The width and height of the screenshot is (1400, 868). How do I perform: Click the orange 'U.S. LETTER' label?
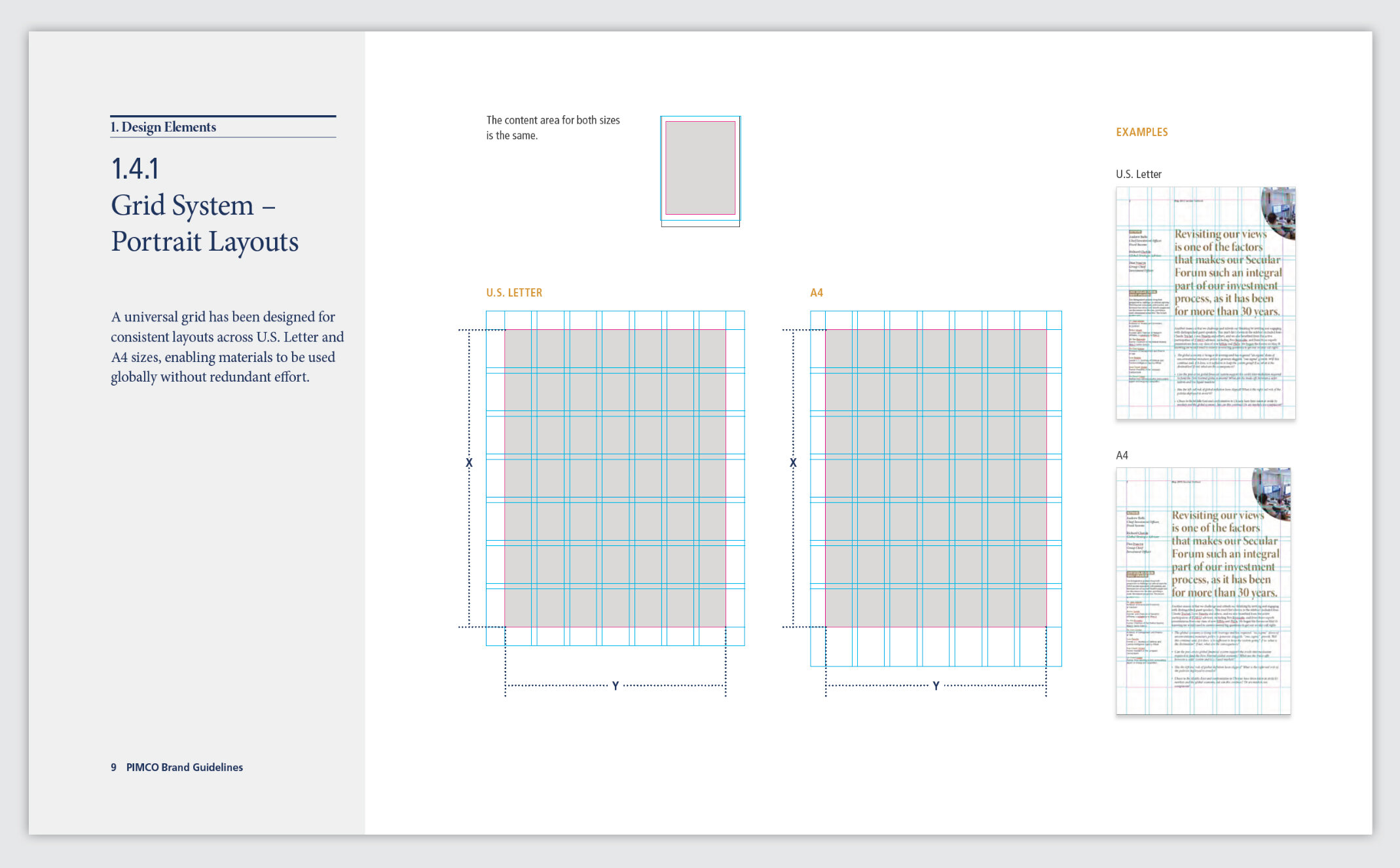tap(514, 293)
